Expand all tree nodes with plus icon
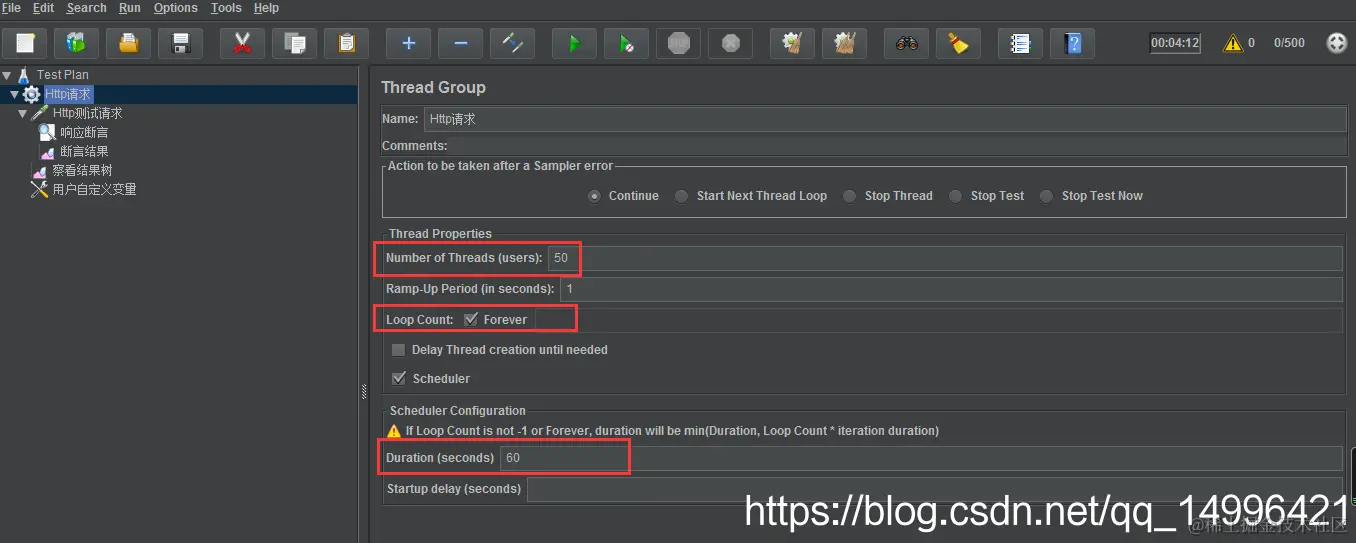 [408, 43]
